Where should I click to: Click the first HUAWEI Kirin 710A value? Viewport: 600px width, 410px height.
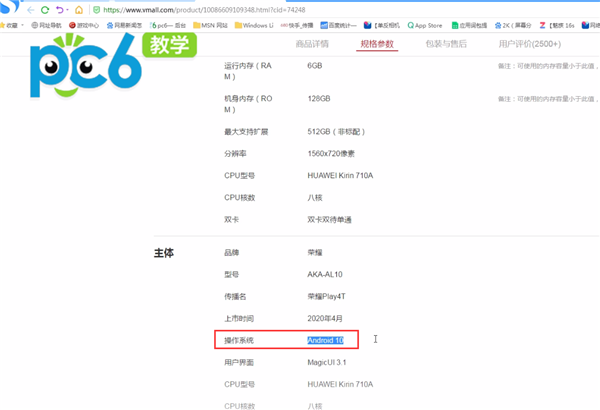340,175
